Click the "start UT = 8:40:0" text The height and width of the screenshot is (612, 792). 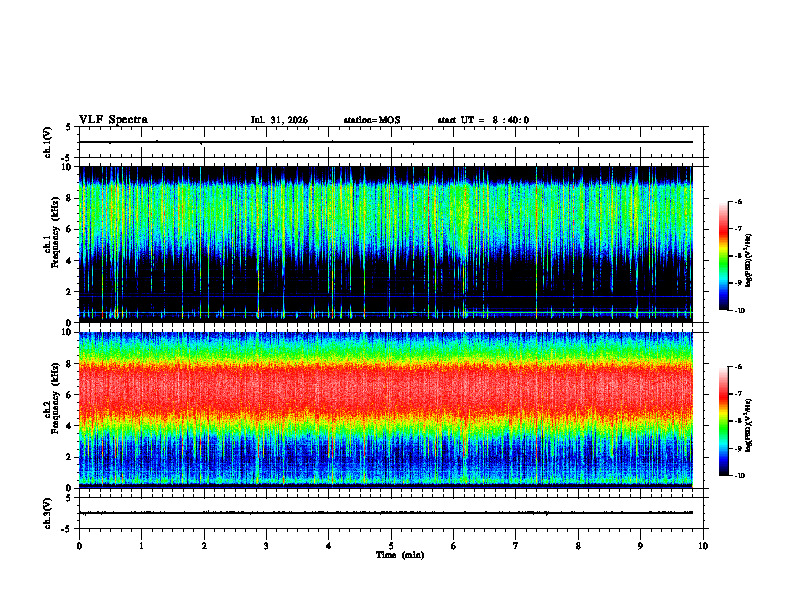click(x=483, y=120)
